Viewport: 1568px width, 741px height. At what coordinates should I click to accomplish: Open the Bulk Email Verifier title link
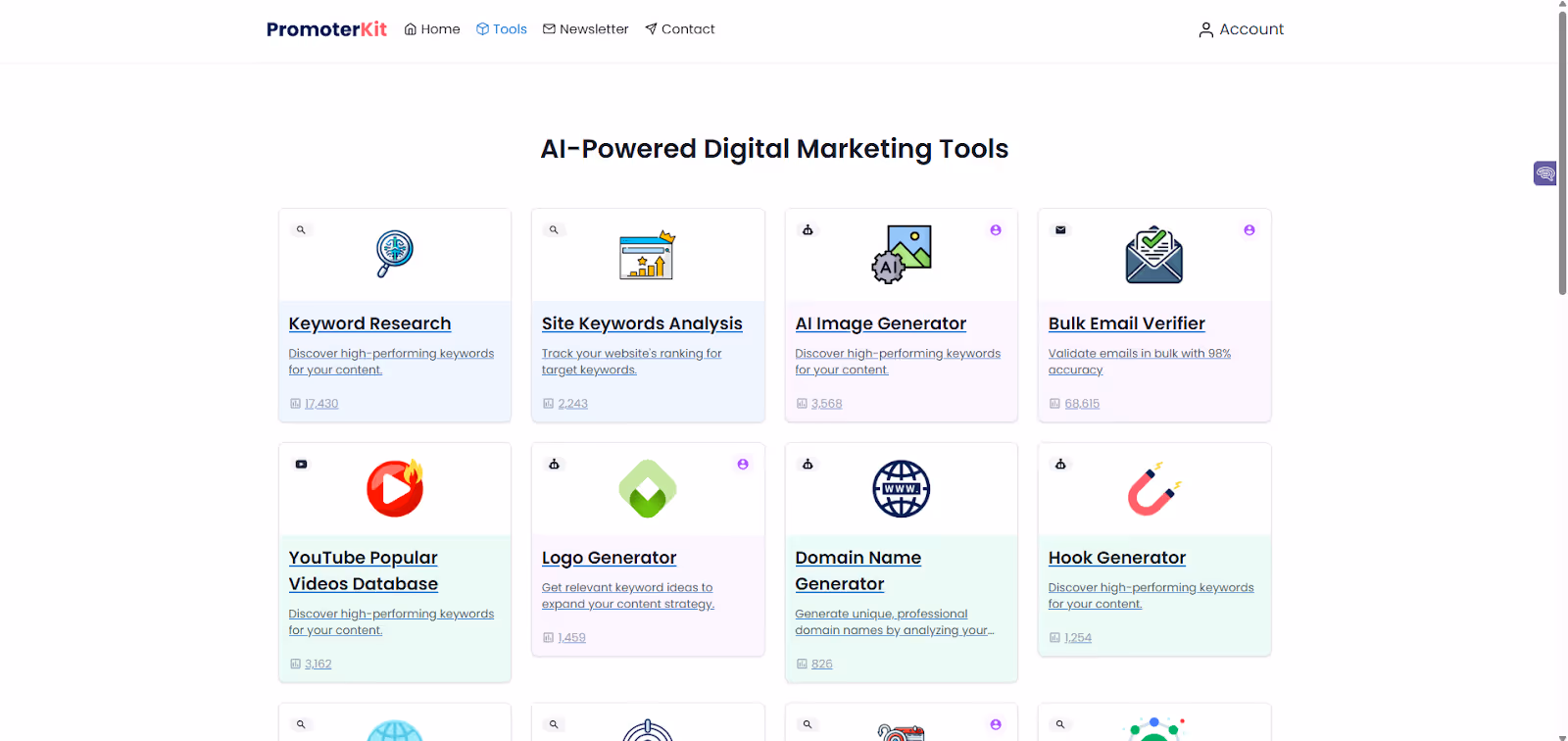pyautogui.click(x=1127, y=323)
